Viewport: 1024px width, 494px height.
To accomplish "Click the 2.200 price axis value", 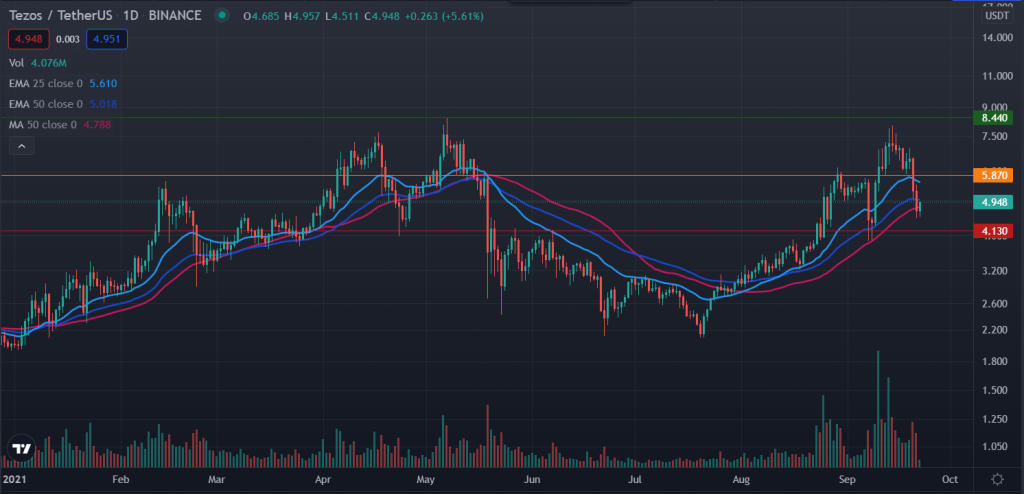I will tap(997, 331).
